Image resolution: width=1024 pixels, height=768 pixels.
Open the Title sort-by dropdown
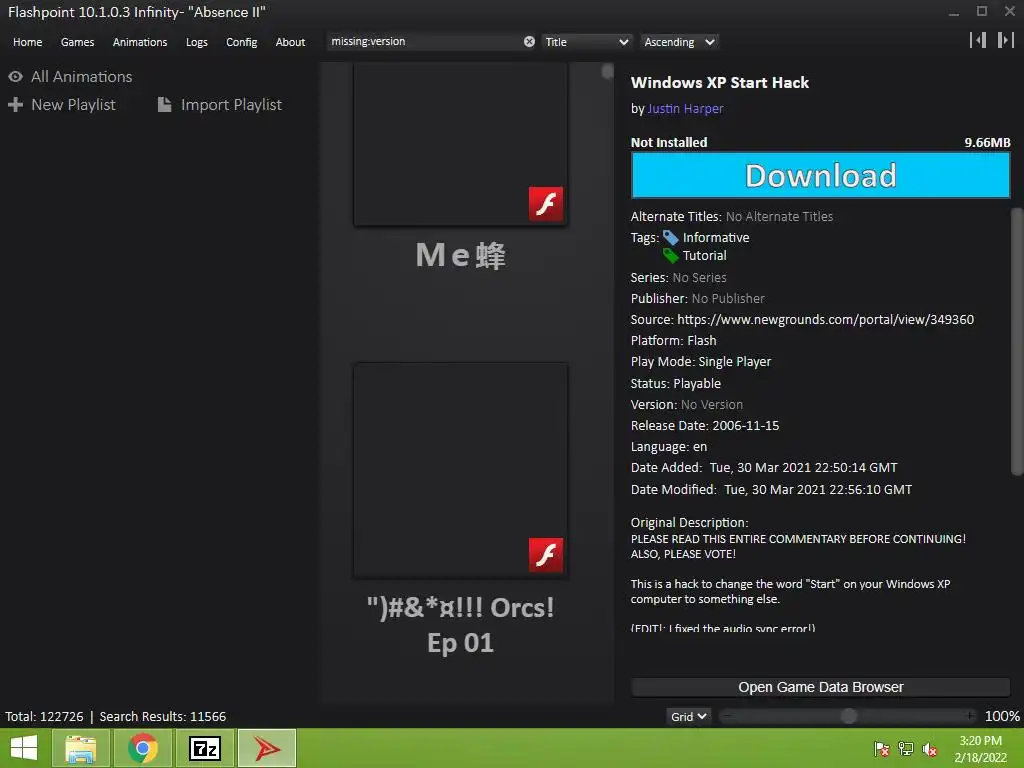tap(586, 42)
